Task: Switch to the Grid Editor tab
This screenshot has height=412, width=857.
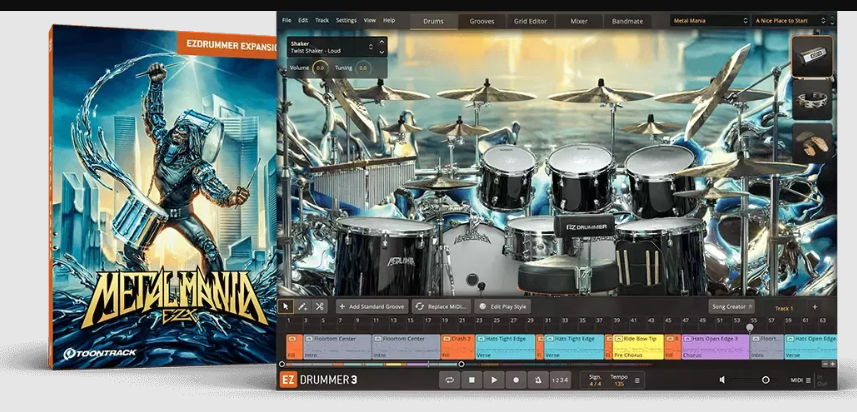Action: click(530, 21)
